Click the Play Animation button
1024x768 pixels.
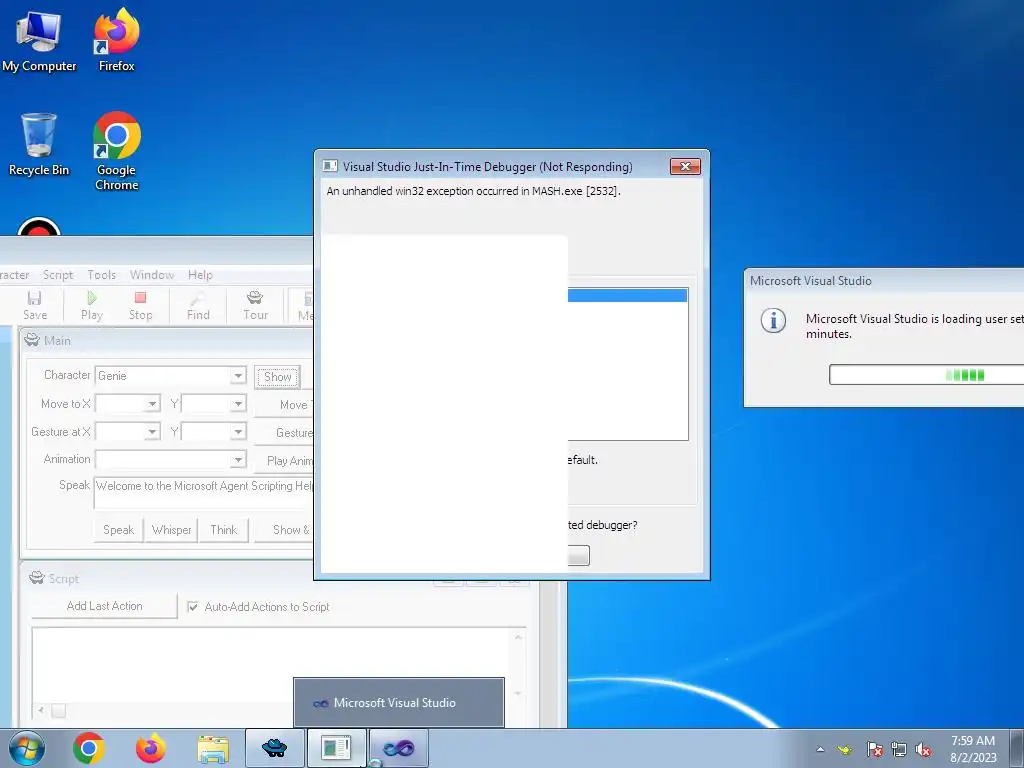click(284, 460)
